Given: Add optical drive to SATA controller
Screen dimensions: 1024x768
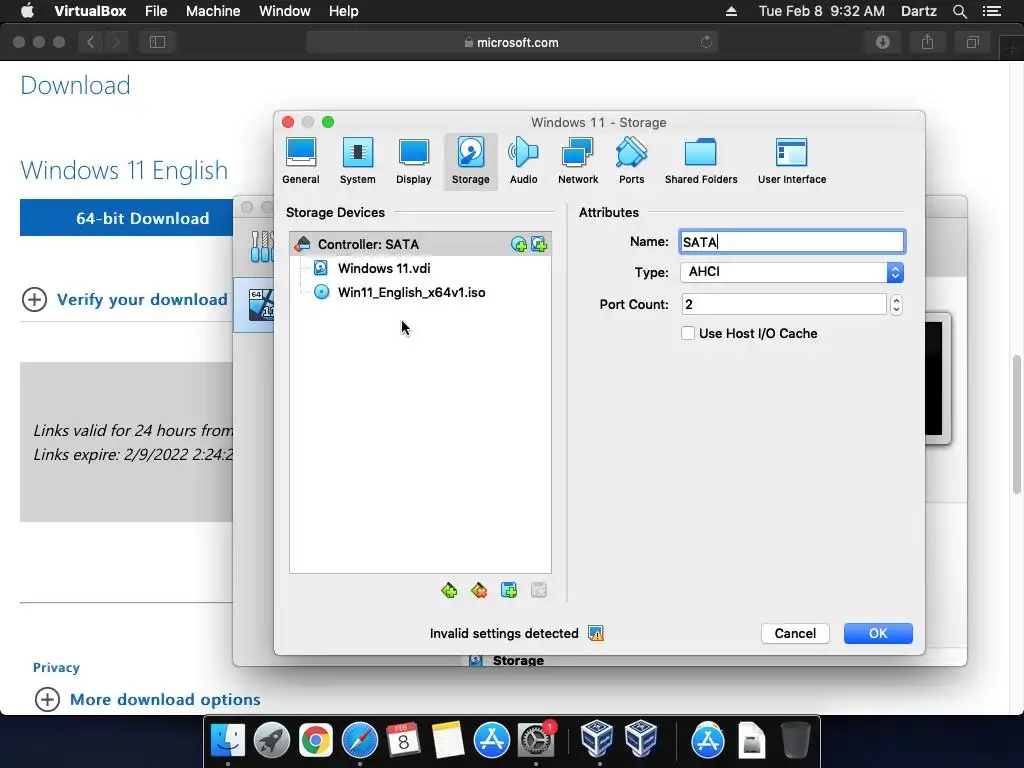Looking at the screenshot, I should tap(519, 244).
